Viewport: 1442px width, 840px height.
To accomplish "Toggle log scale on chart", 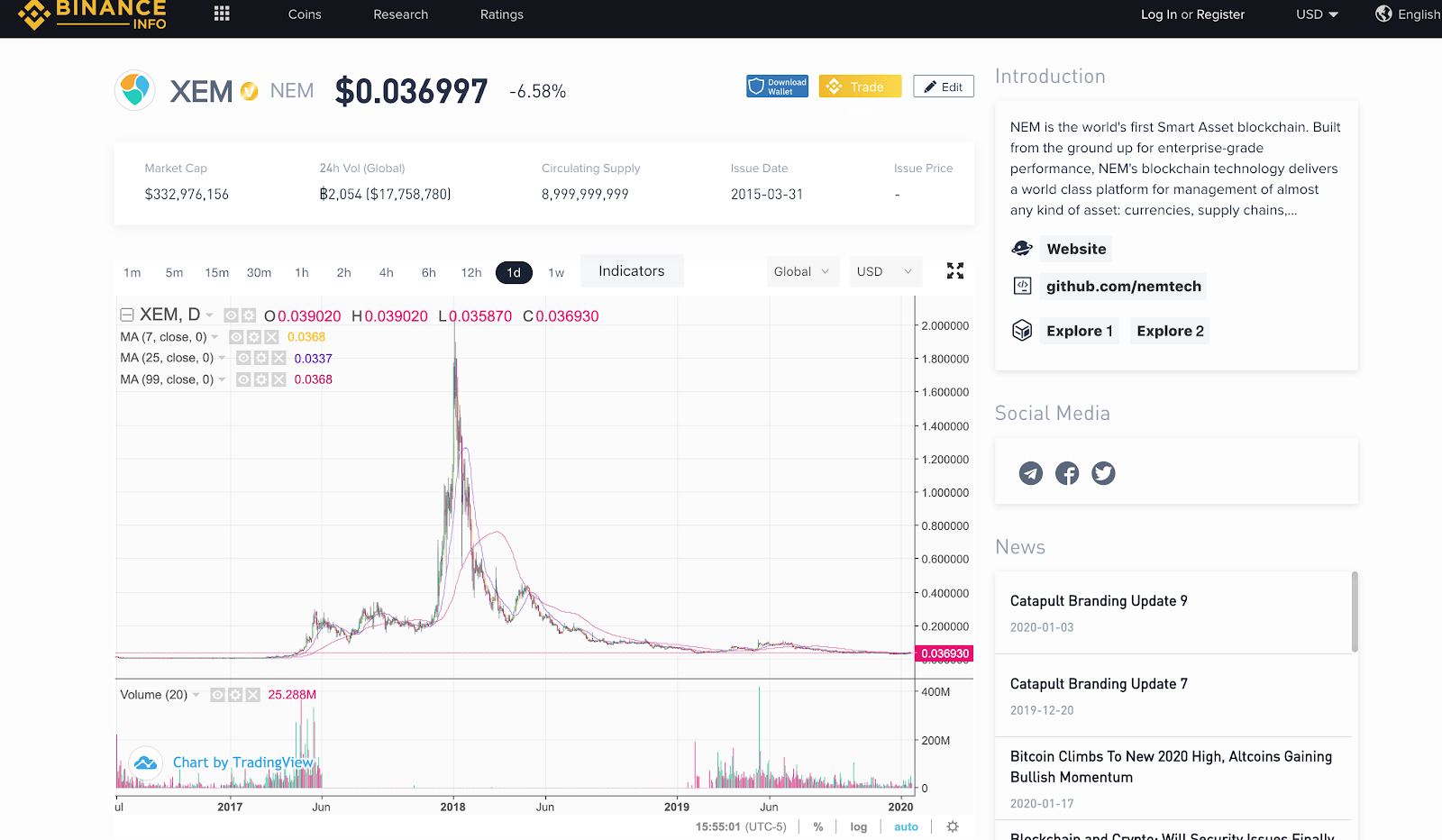I will 858,826.
